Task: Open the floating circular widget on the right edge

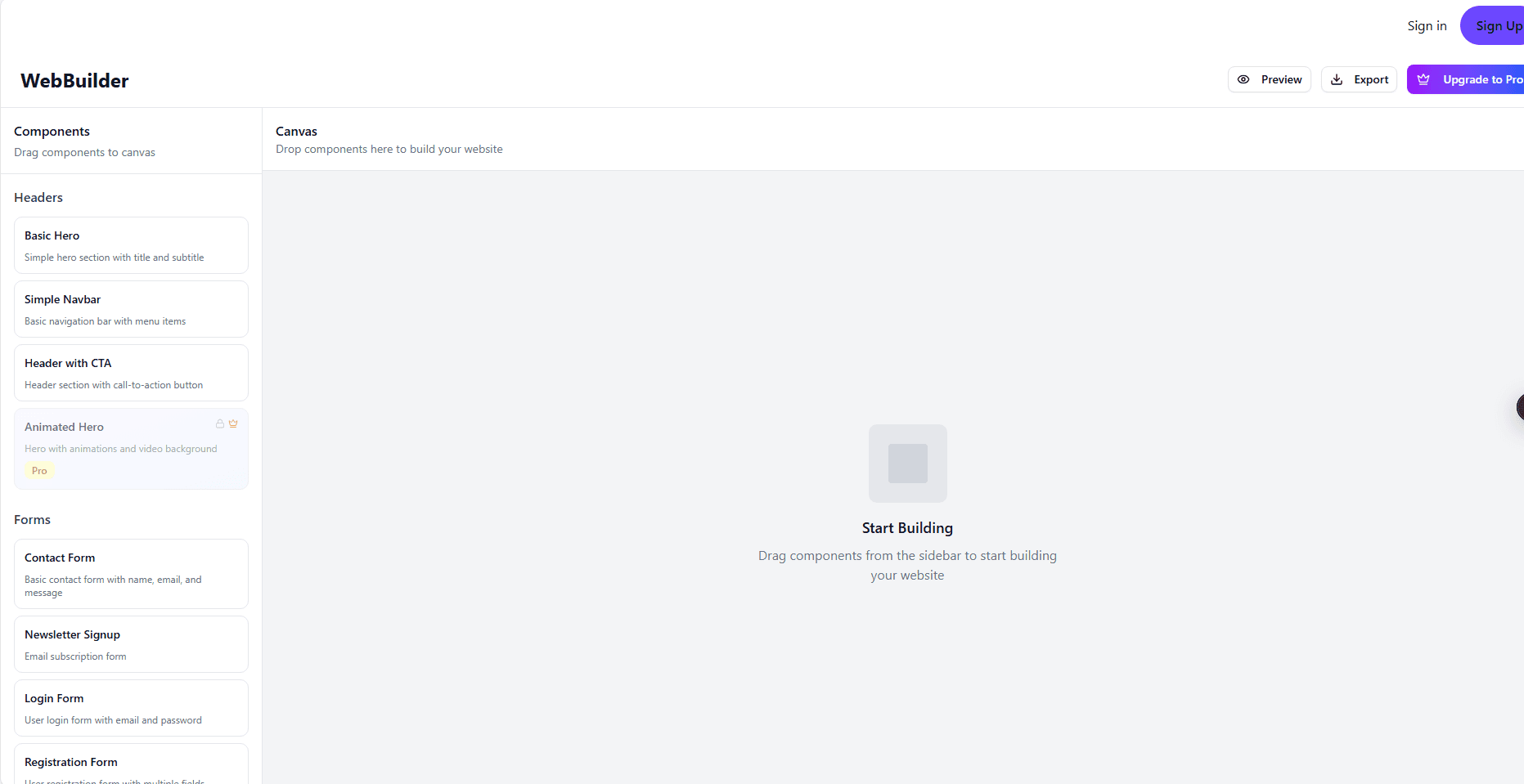Action: point(1520,407)
